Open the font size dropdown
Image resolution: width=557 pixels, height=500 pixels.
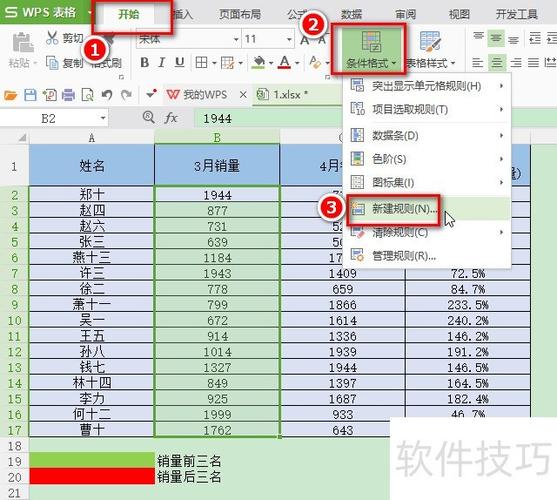click(x=289, y=39)
